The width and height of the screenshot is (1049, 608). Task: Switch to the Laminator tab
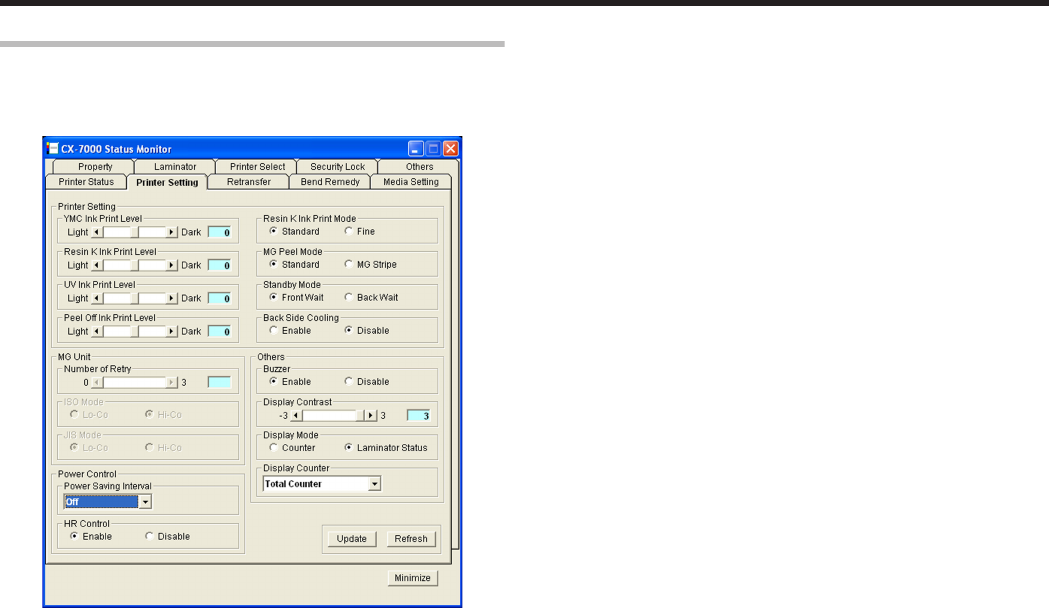tap(175, 167)
